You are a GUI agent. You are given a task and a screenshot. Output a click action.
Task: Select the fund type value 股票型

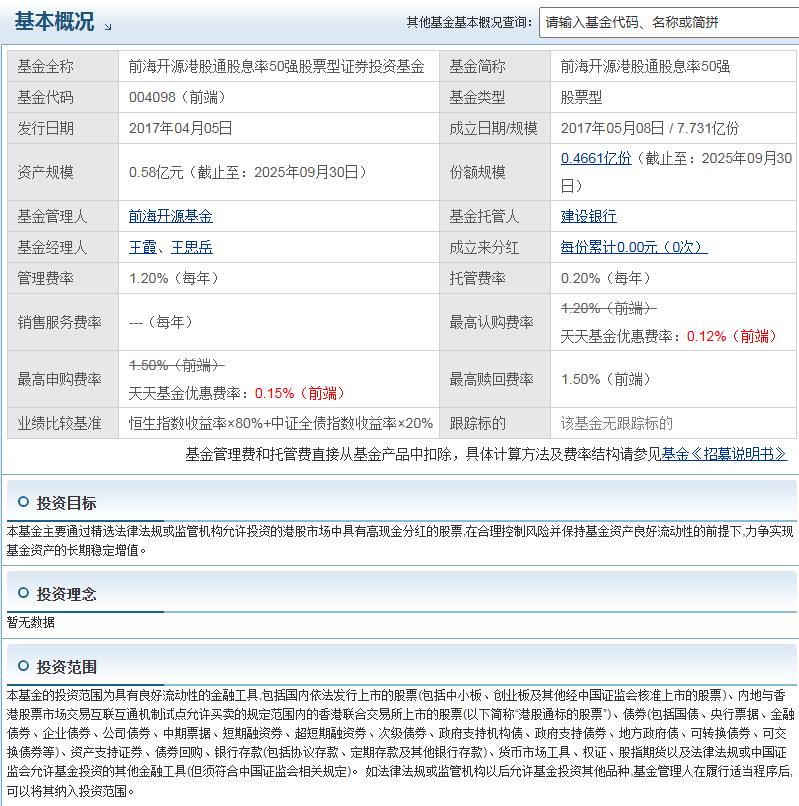tap(582, 97)
